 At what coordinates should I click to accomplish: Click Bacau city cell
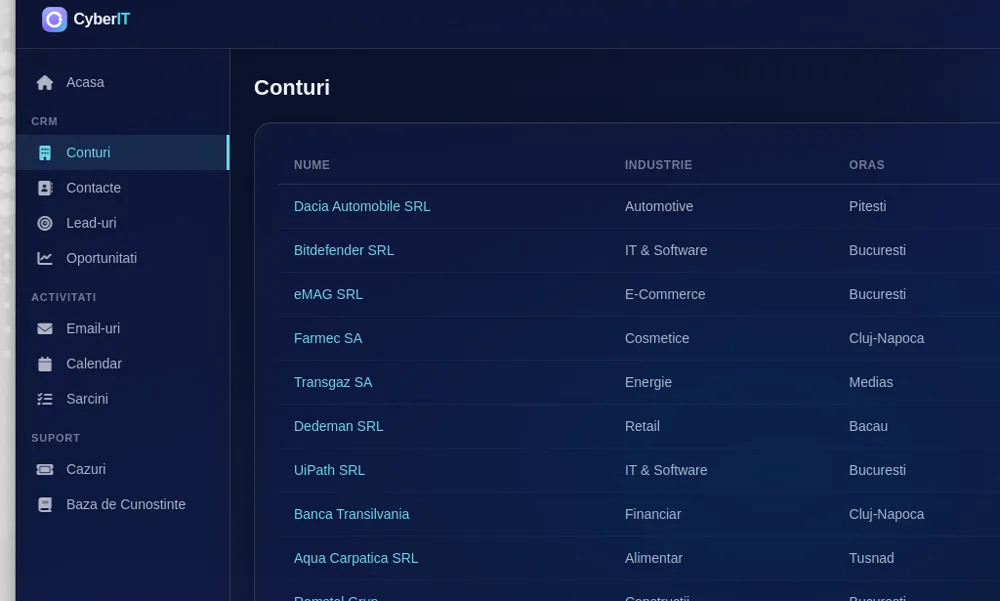868,426
